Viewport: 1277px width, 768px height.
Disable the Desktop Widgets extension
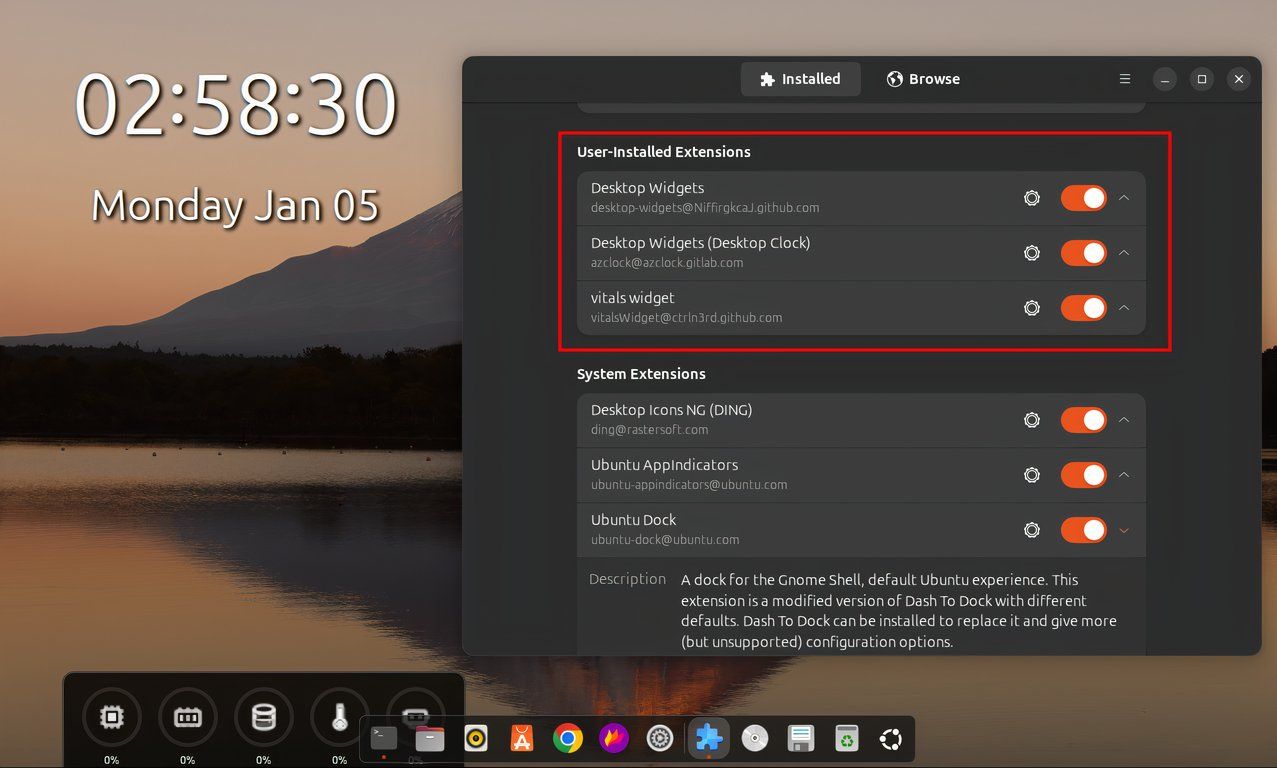1083,198
